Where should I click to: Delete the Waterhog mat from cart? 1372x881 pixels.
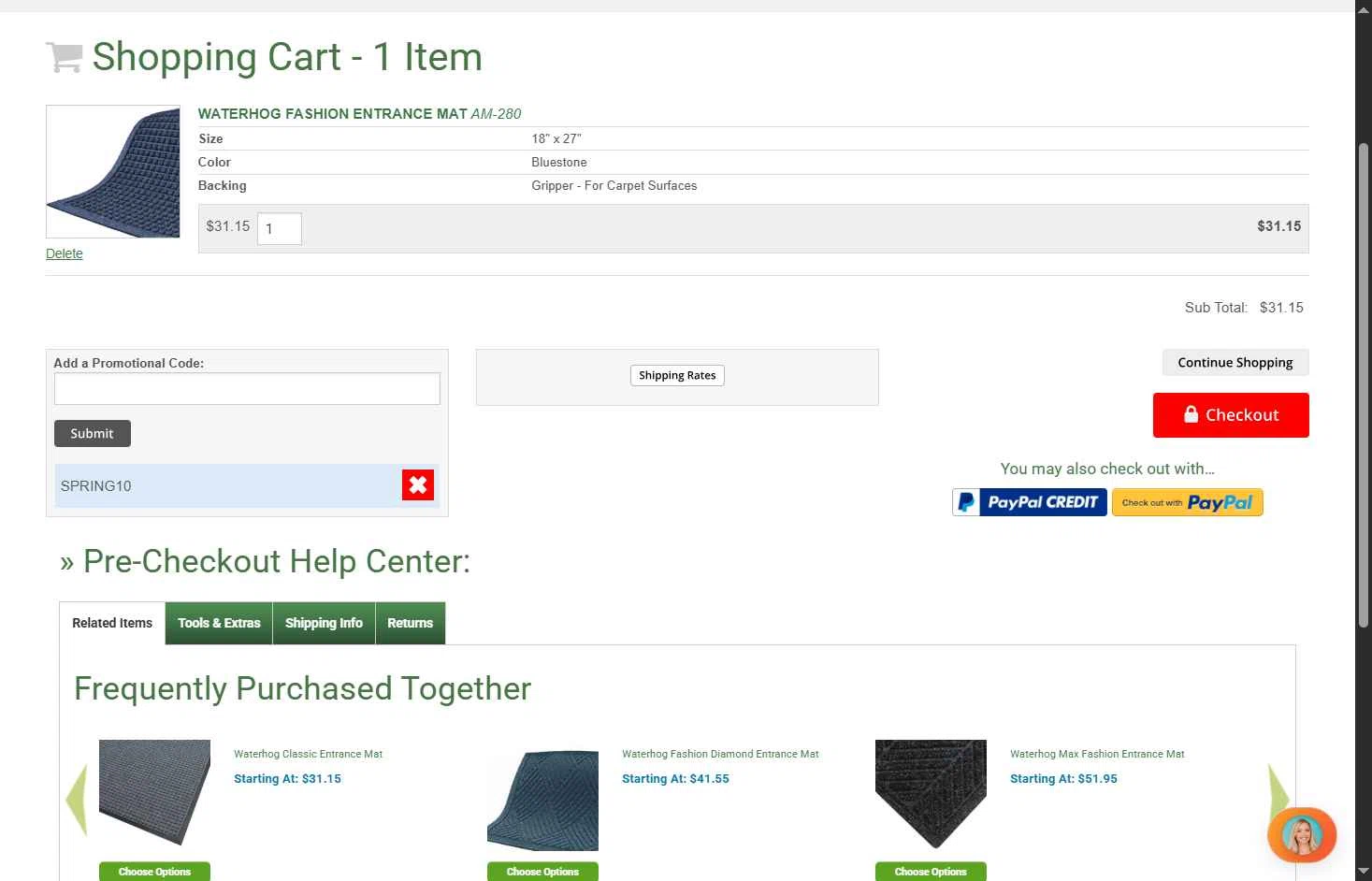click(65, 253)
